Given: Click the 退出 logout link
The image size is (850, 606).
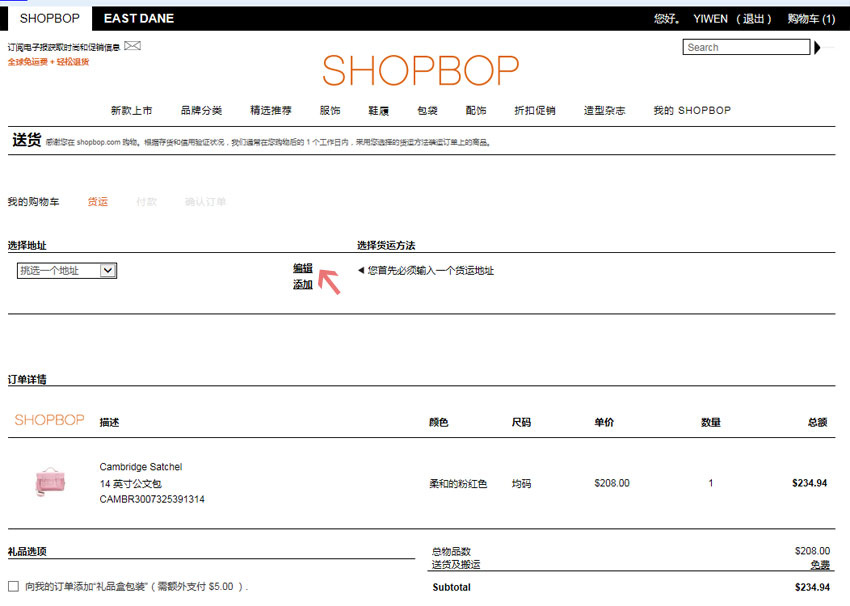Looking at the screenshot, I should pos(754,19).
